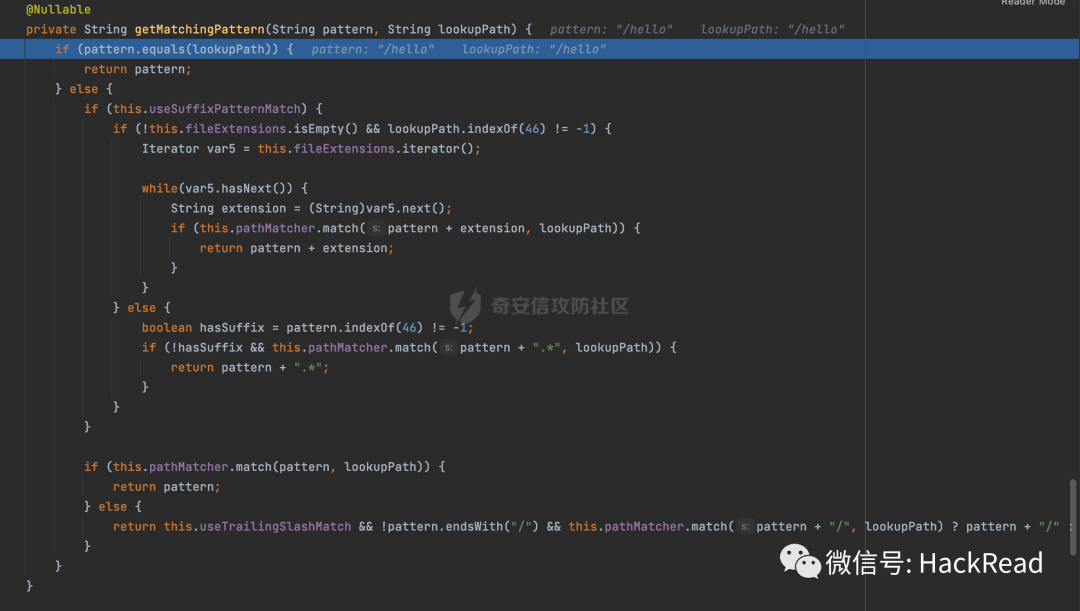Click the getMatchingPattern method name
The image size is (1080, 611).
pos(199,30)
